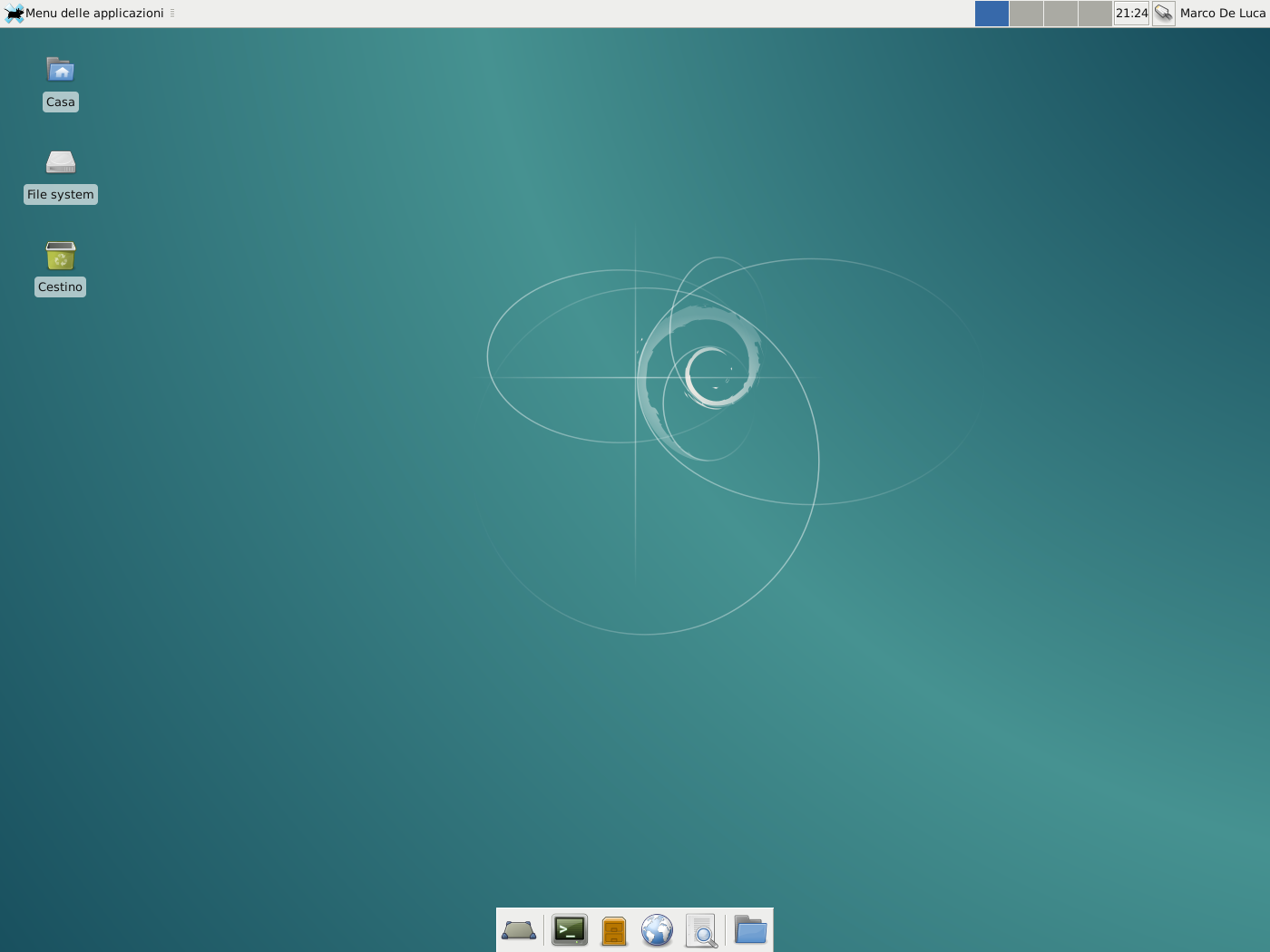Click the Casa label under its icon
The width and height of the screenshot is (1270, 952).
tap(60, 102)
